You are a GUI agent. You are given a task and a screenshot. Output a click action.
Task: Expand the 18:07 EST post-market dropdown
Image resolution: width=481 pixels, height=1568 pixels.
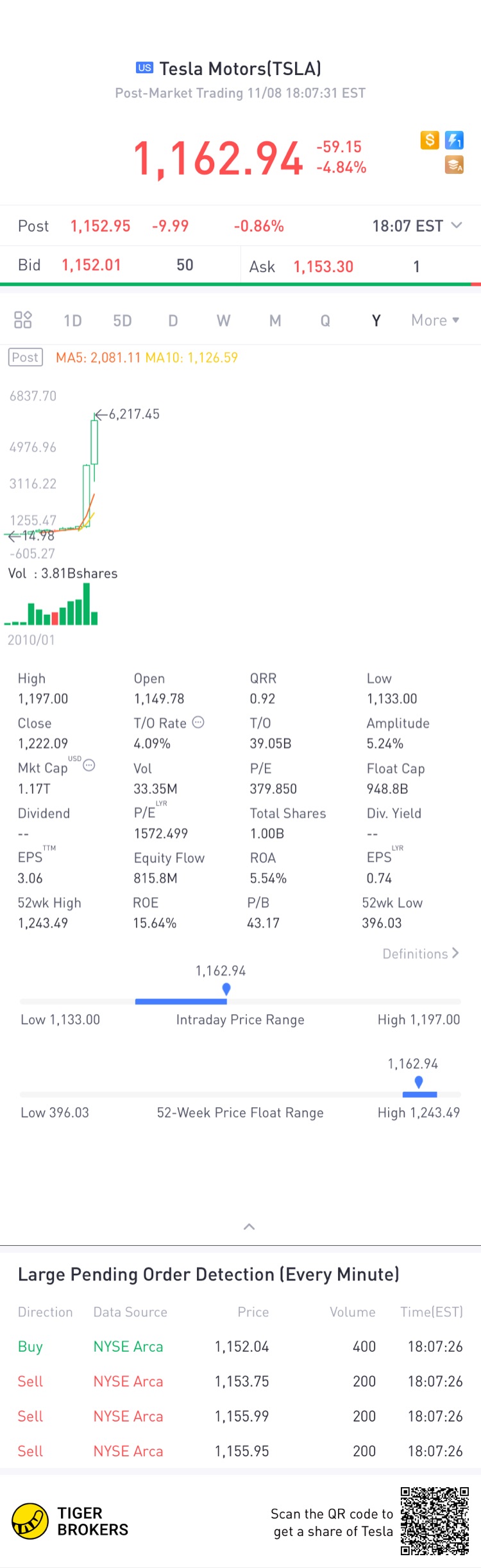pyautogui.click(x=417, y=226)
